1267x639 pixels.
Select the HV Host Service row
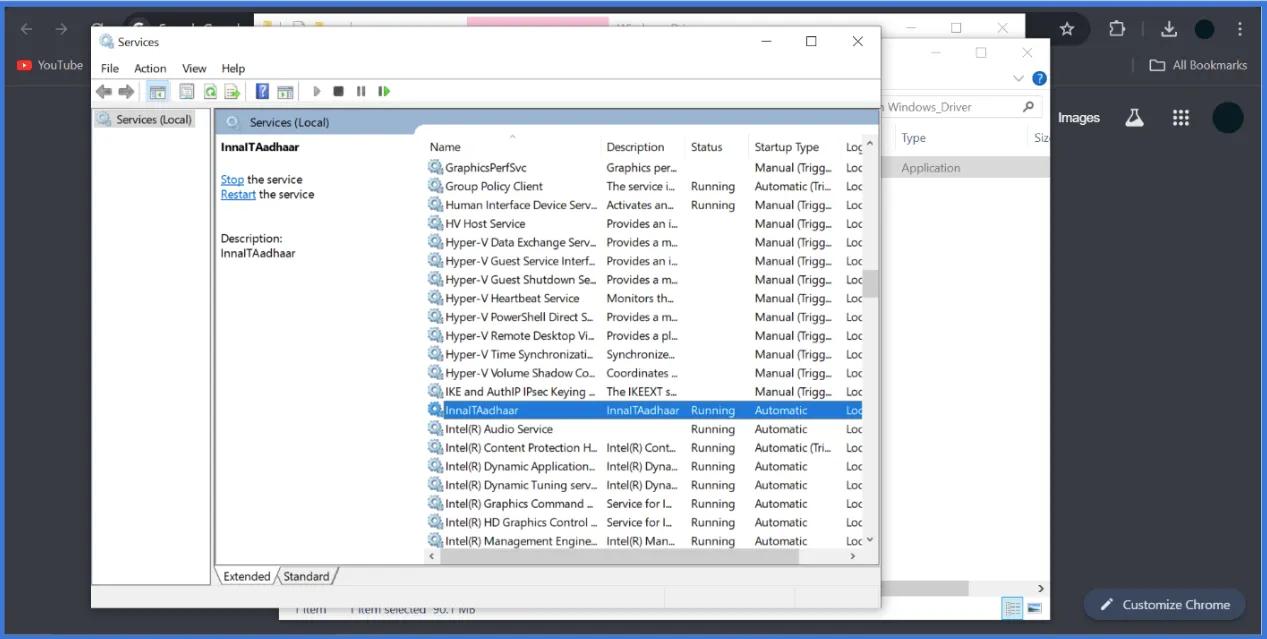pyautogui.click(x=644, y=224)
